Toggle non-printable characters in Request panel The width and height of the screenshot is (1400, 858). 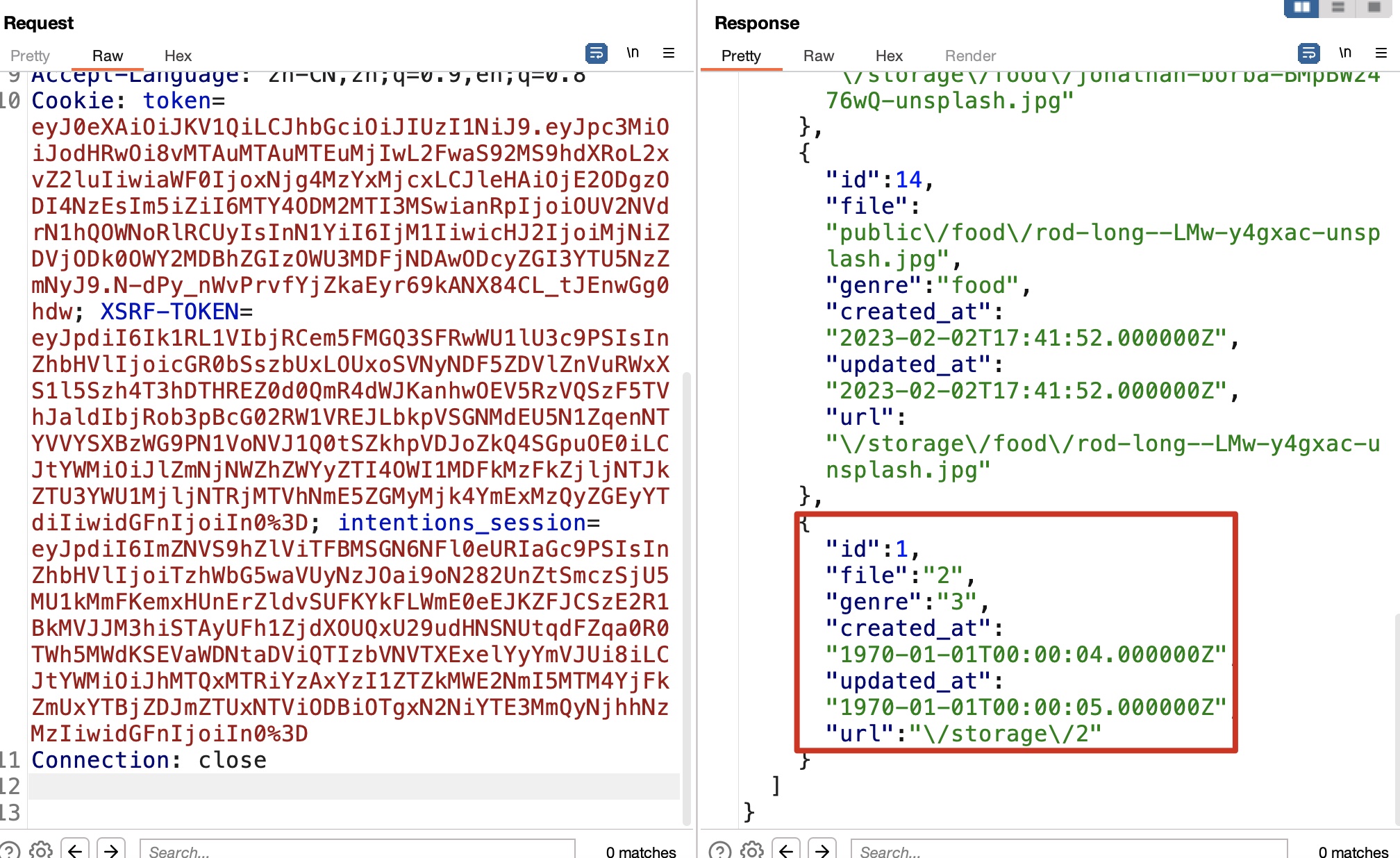tap(632, 53)
